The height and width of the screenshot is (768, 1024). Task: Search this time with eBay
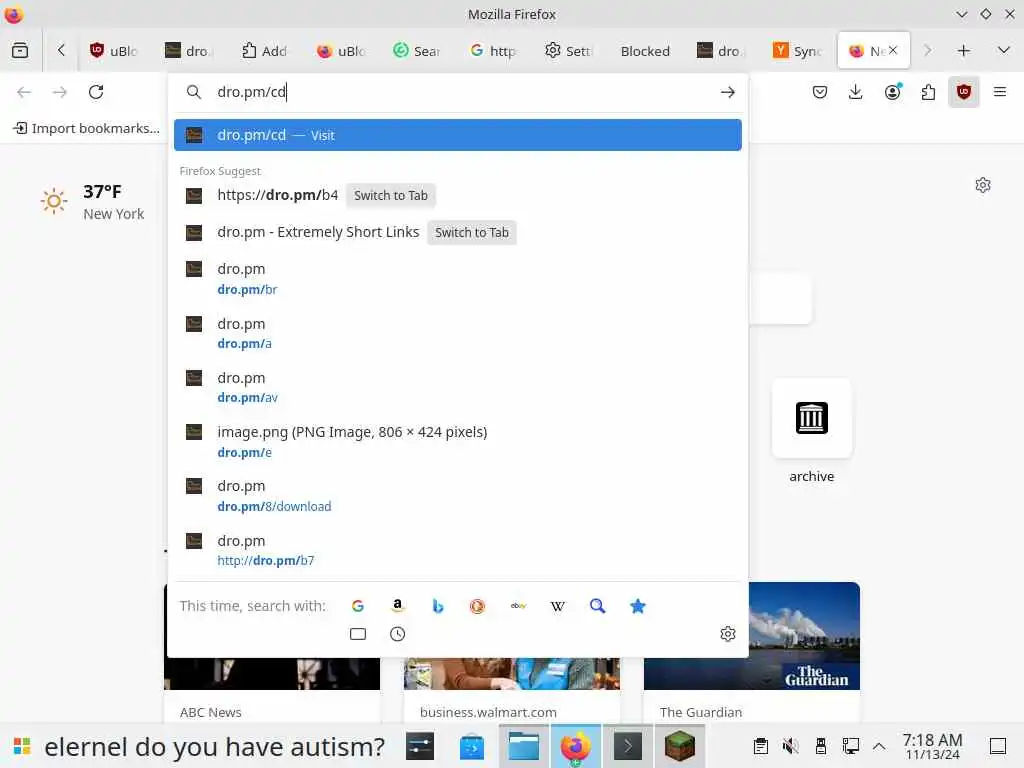click(x=518, y=606)
